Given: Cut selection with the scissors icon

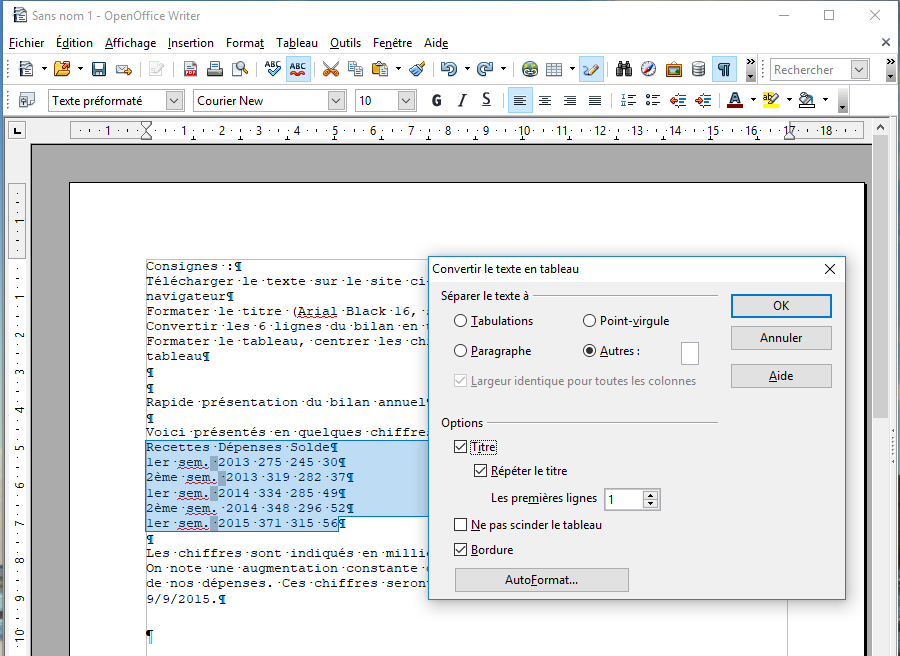Looking at the screenshot, I should 331,69.
